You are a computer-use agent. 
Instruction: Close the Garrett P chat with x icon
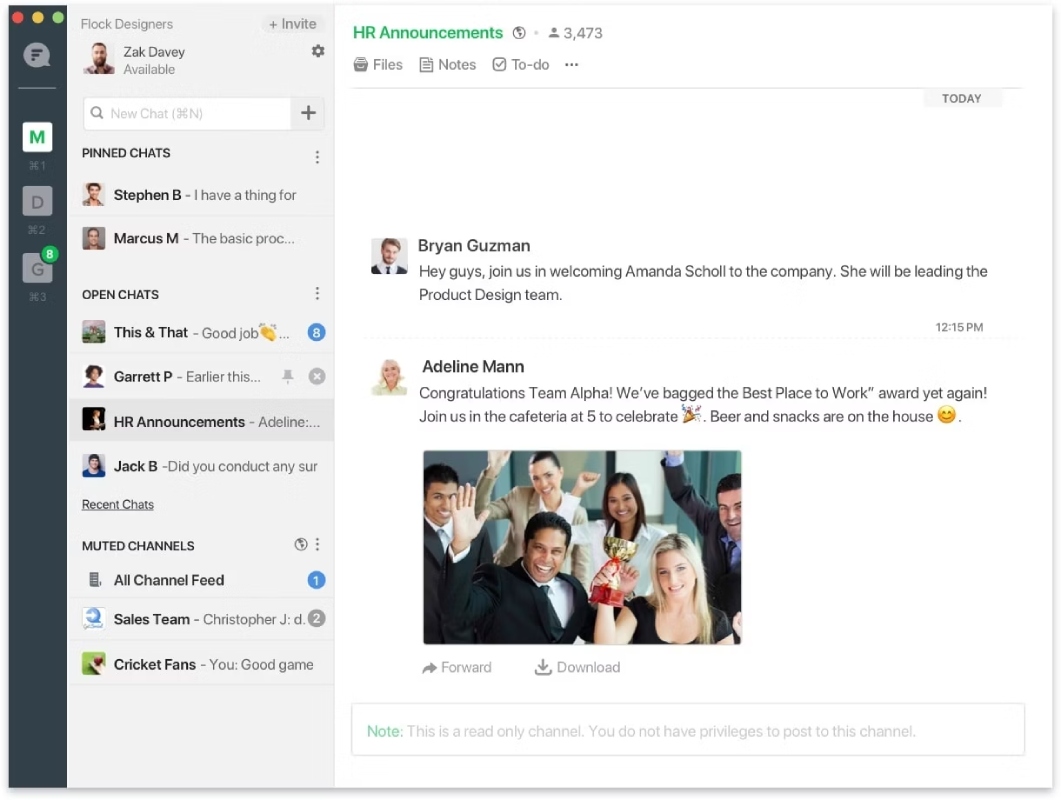(x=317, y=376)
